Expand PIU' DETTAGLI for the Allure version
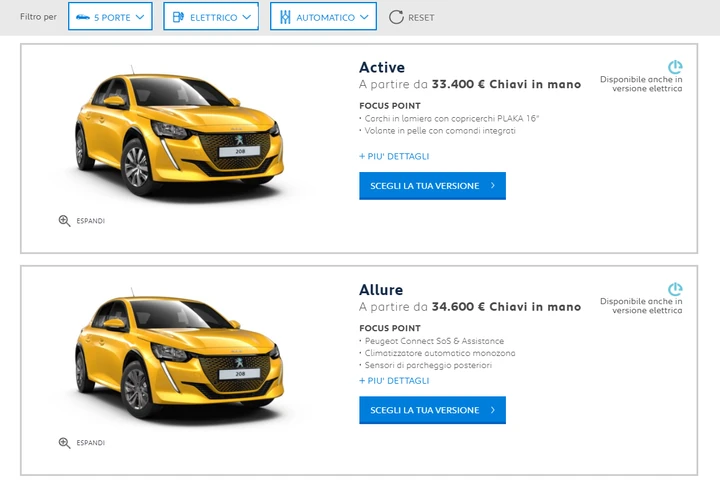Screen dimensions: 720x487 [394, 381]
